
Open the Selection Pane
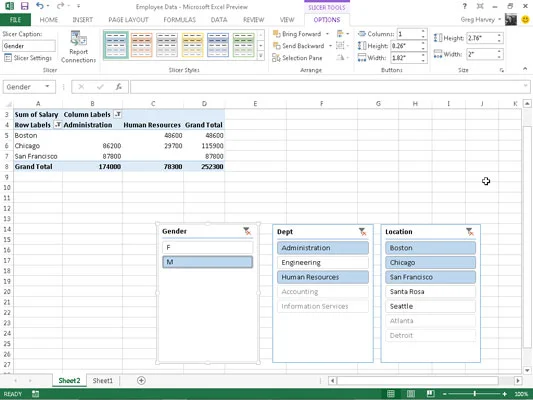point(297,58)
